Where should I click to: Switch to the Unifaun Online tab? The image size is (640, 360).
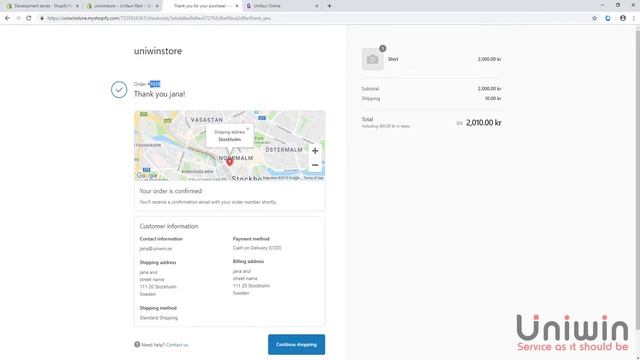282,6
